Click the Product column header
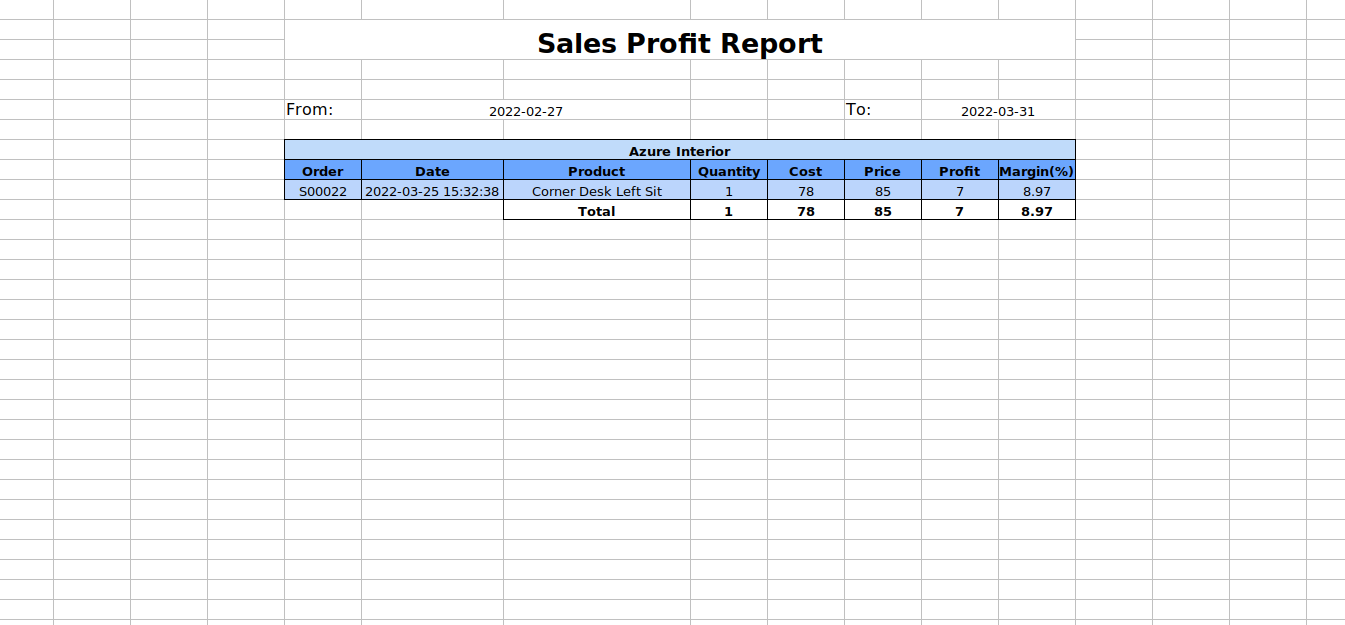Image resolution: width=1345 pixels, height=625 pixels. pyautogui.click(x=596, y=171)
